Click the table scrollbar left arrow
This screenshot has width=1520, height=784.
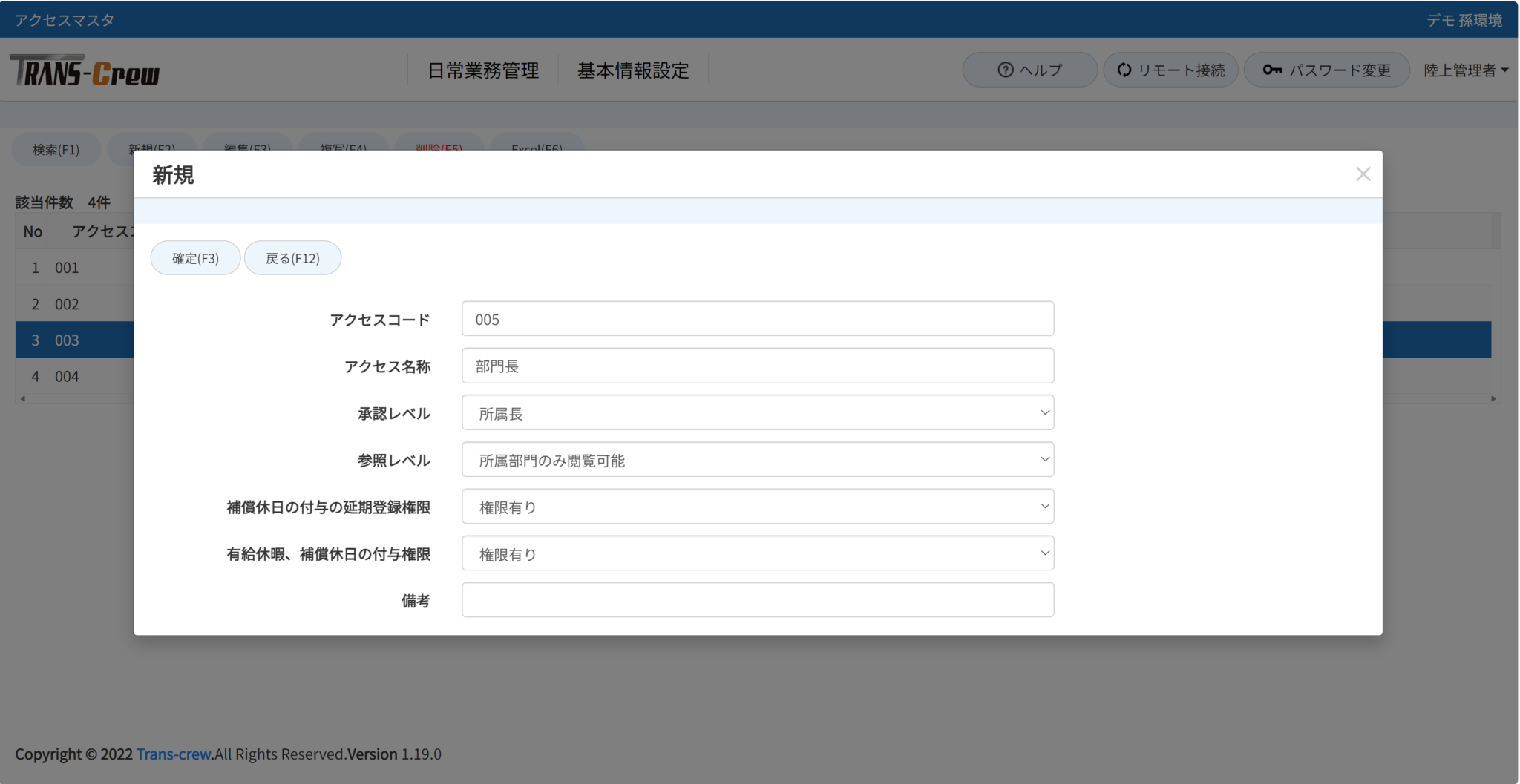point(23,399)
